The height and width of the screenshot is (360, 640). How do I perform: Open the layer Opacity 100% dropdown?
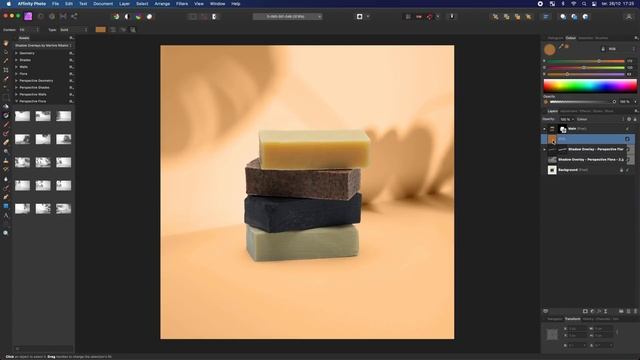[567, 119]
